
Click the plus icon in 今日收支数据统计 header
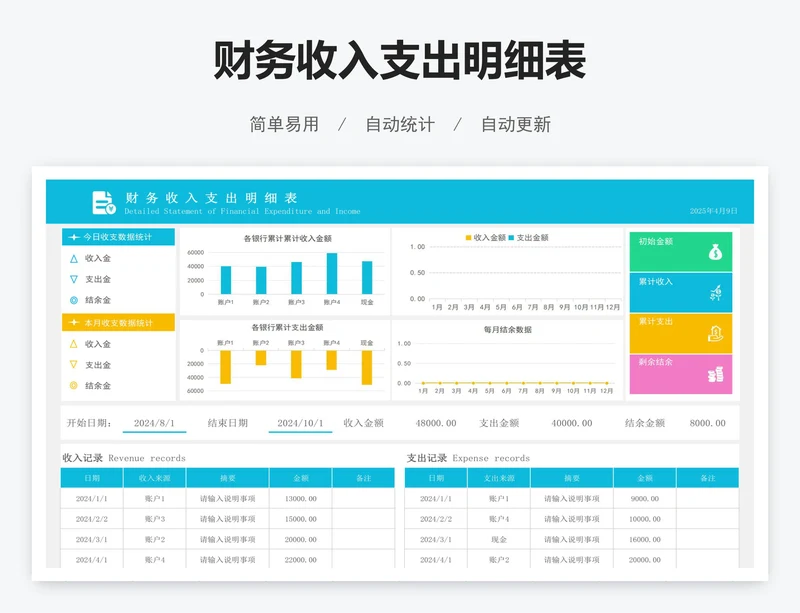pos(74,237)
